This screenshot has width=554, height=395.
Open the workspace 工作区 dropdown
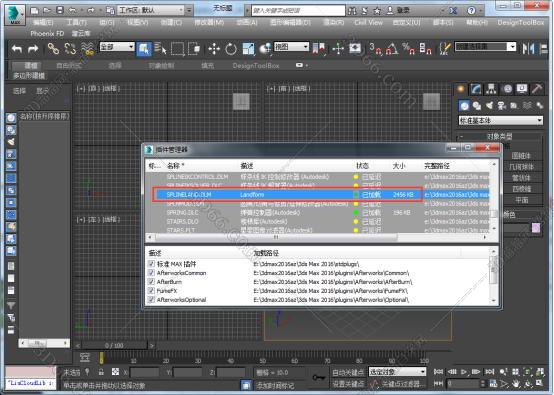[x=152, y=10]
